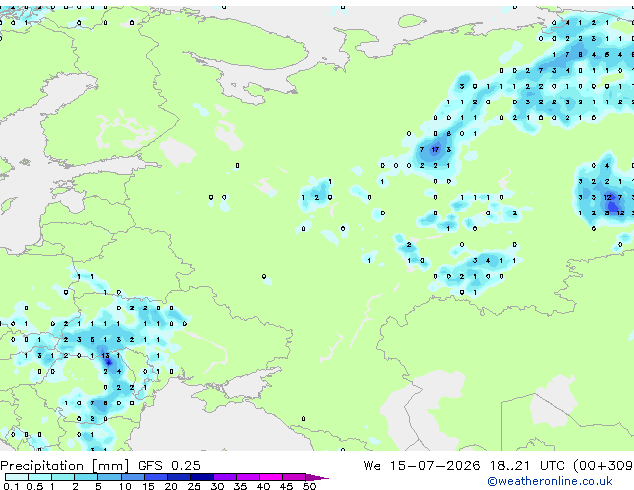This screenshot has height=490, width=634.
Task: Click the legend arrow tip above 50
Action: pyautogui.click(x=317, y=478)
